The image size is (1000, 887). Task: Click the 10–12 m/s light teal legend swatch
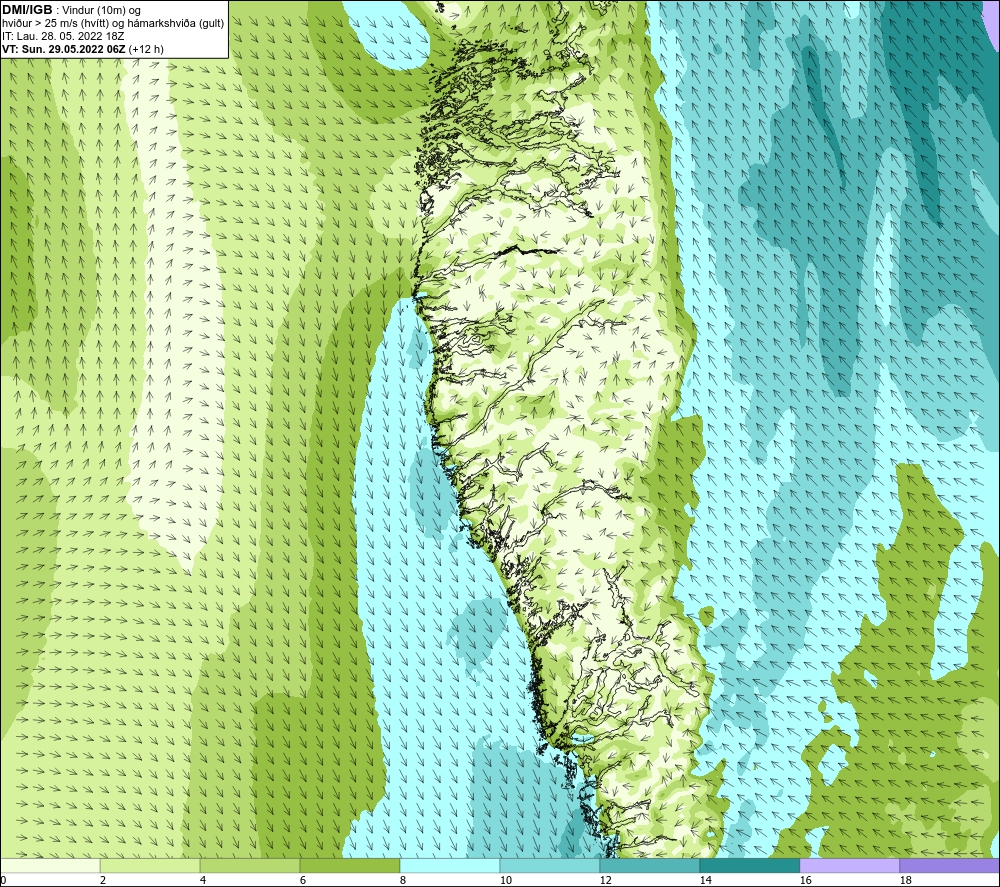pos(550,865)
